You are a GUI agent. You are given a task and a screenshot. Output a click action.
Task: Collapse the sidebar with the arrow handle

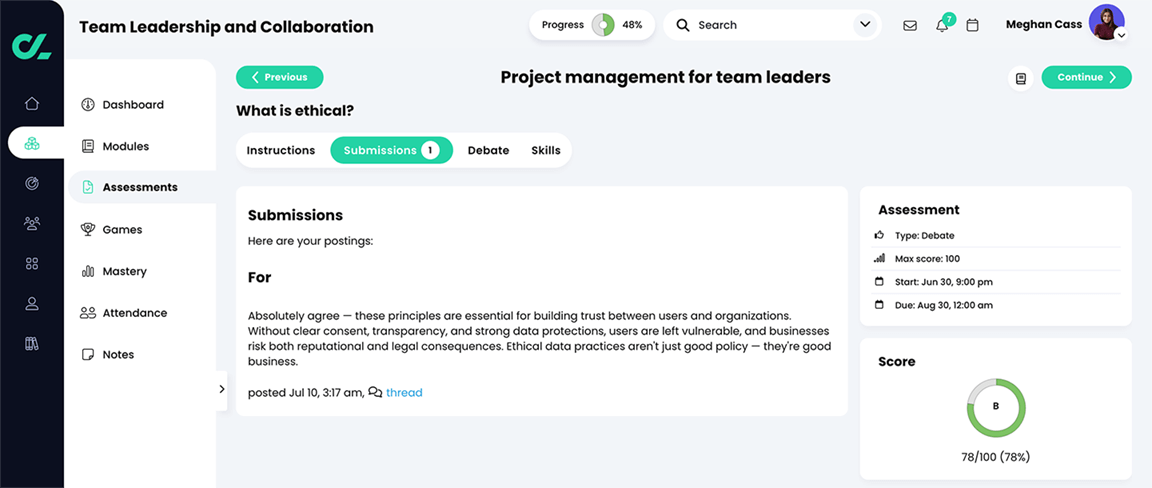[222, 390]
